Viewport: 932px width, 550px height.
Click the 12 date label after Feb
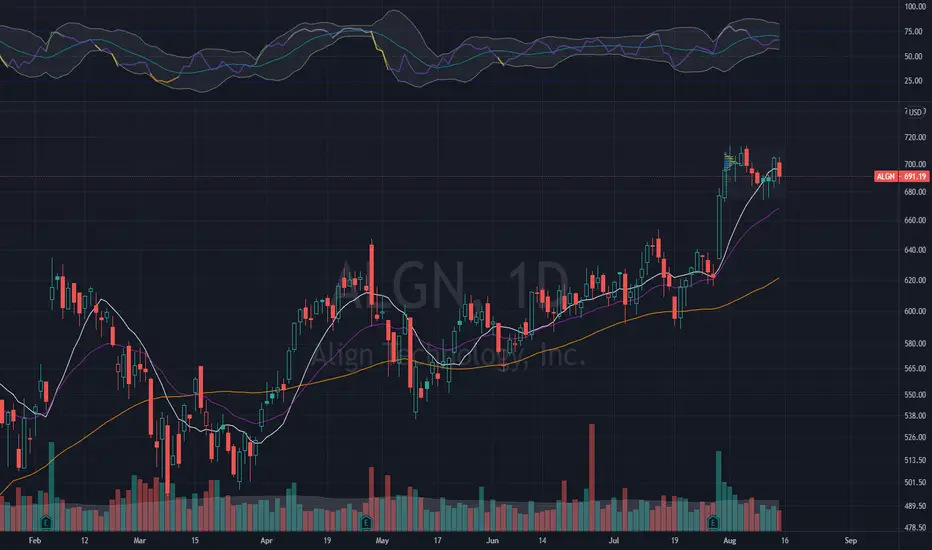[84, 541]
